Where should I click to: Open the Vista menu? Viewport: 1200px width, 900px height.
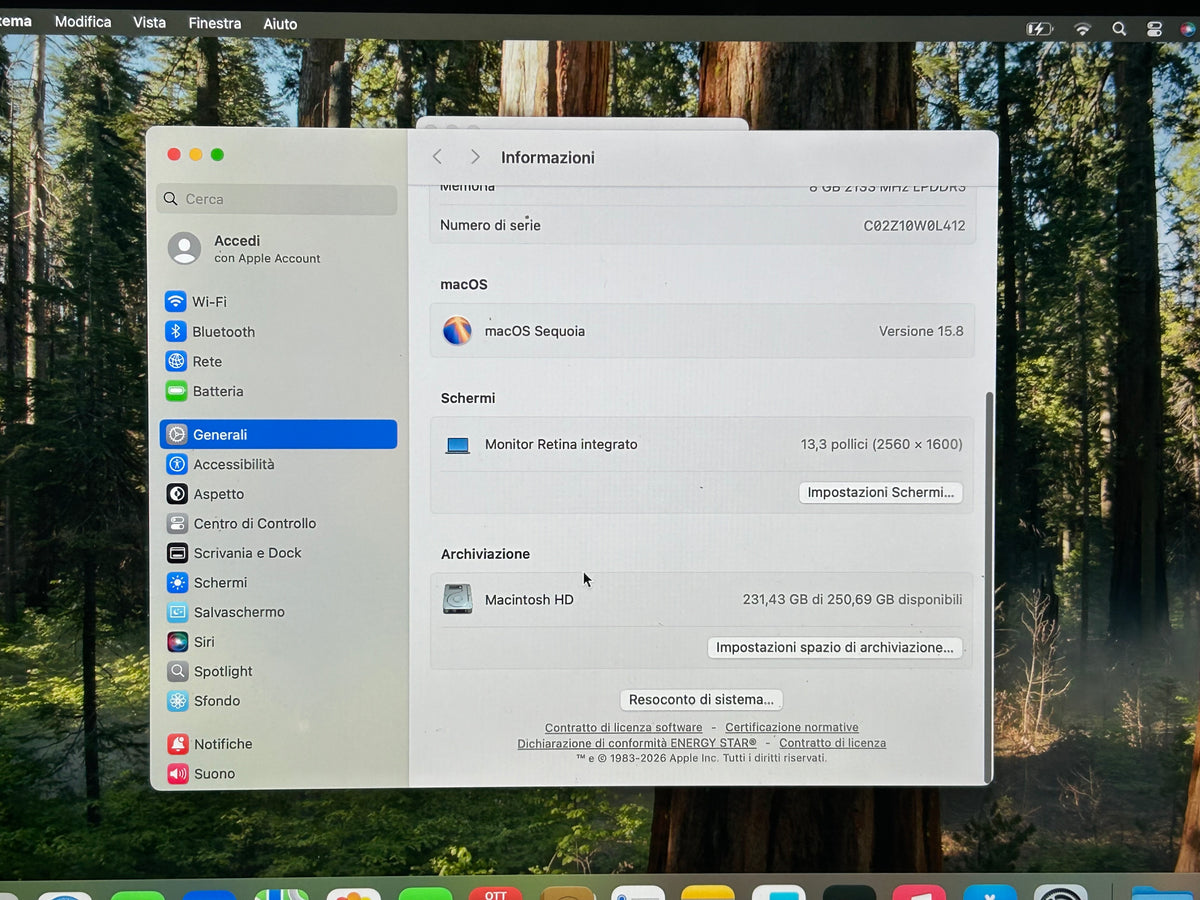pyautogui.click(x=150, y=22)
